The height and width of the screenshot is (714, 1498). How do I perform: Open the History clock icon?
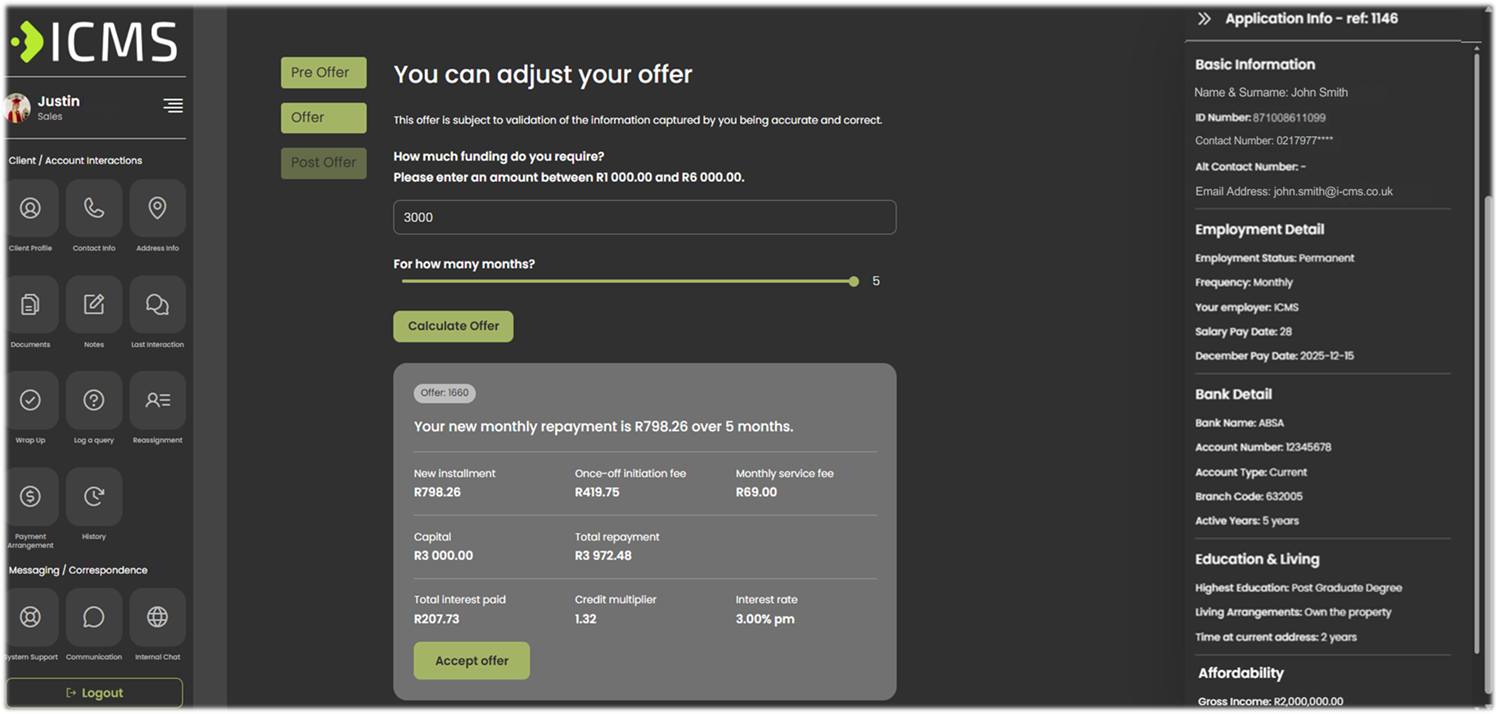pos(94,496)
